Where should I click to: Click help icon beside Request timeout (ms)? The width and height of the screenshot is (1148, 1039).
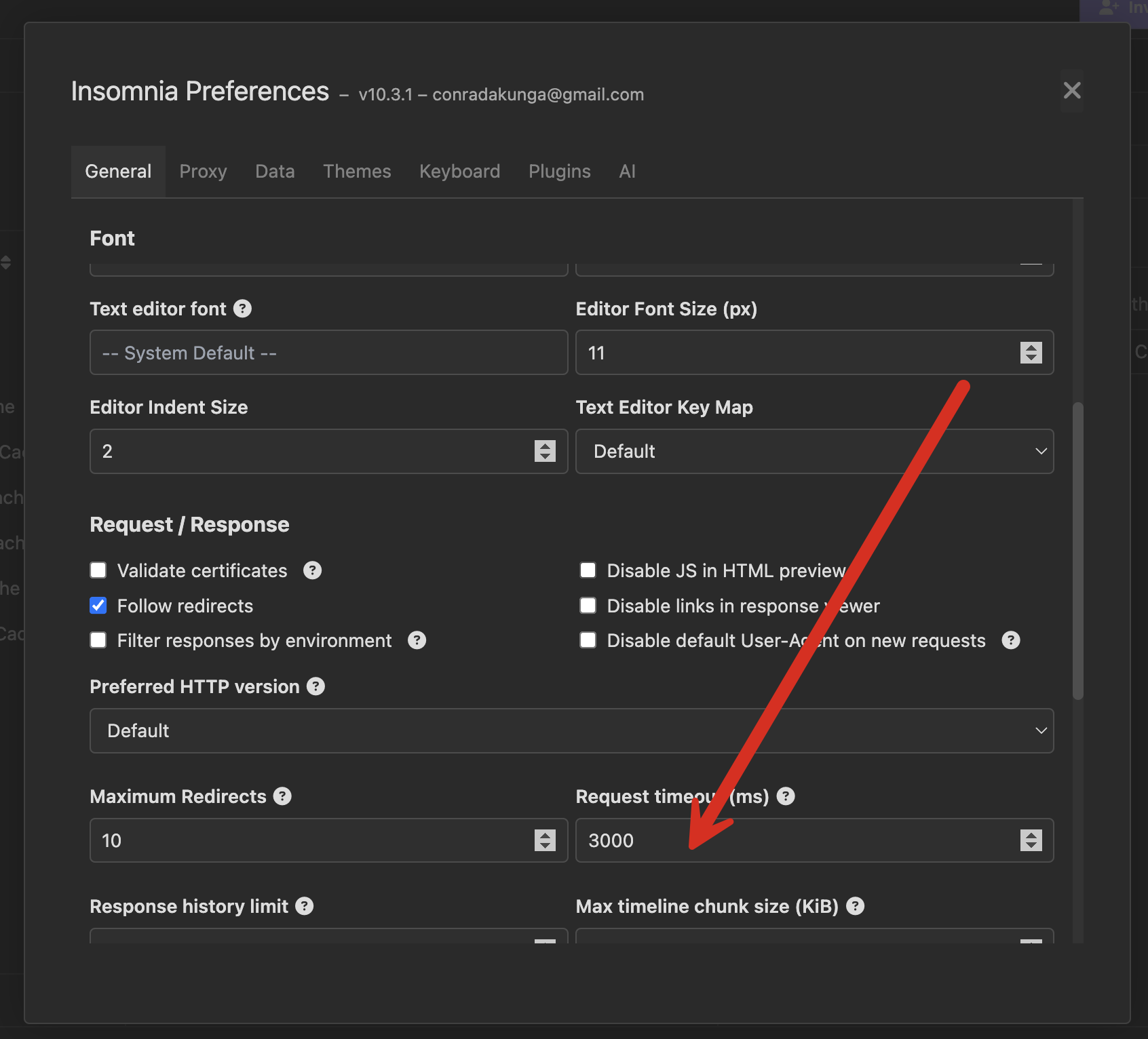point(786,796)
